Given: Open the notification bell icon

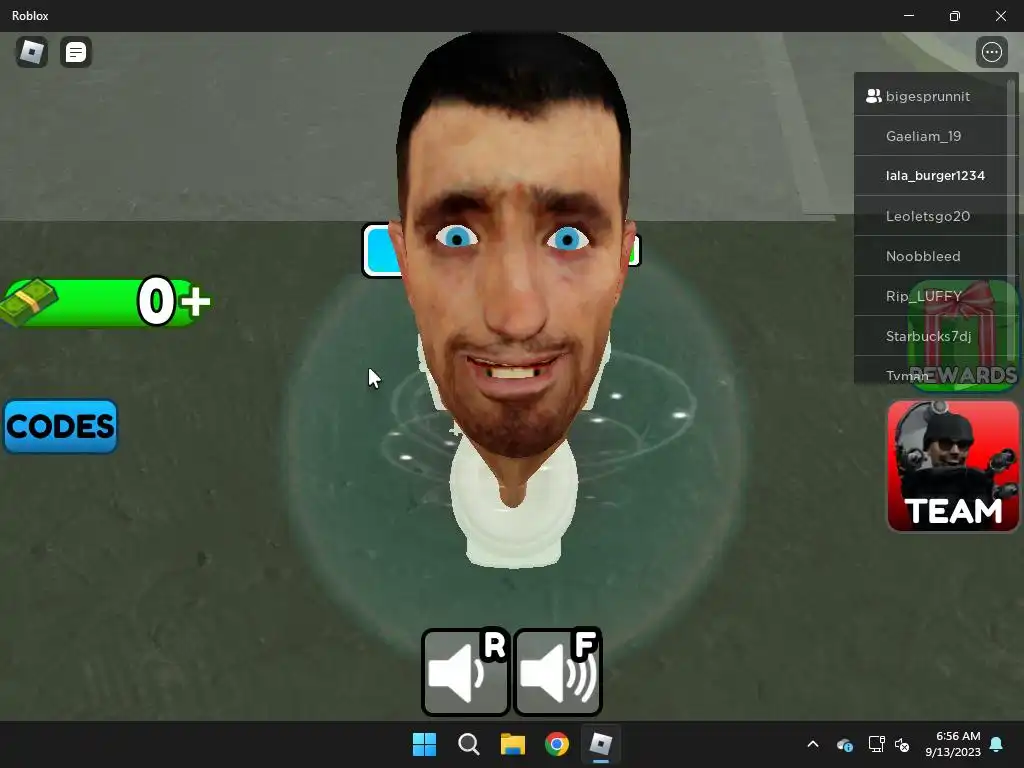Looking at the screenshot, I should 997,744.
